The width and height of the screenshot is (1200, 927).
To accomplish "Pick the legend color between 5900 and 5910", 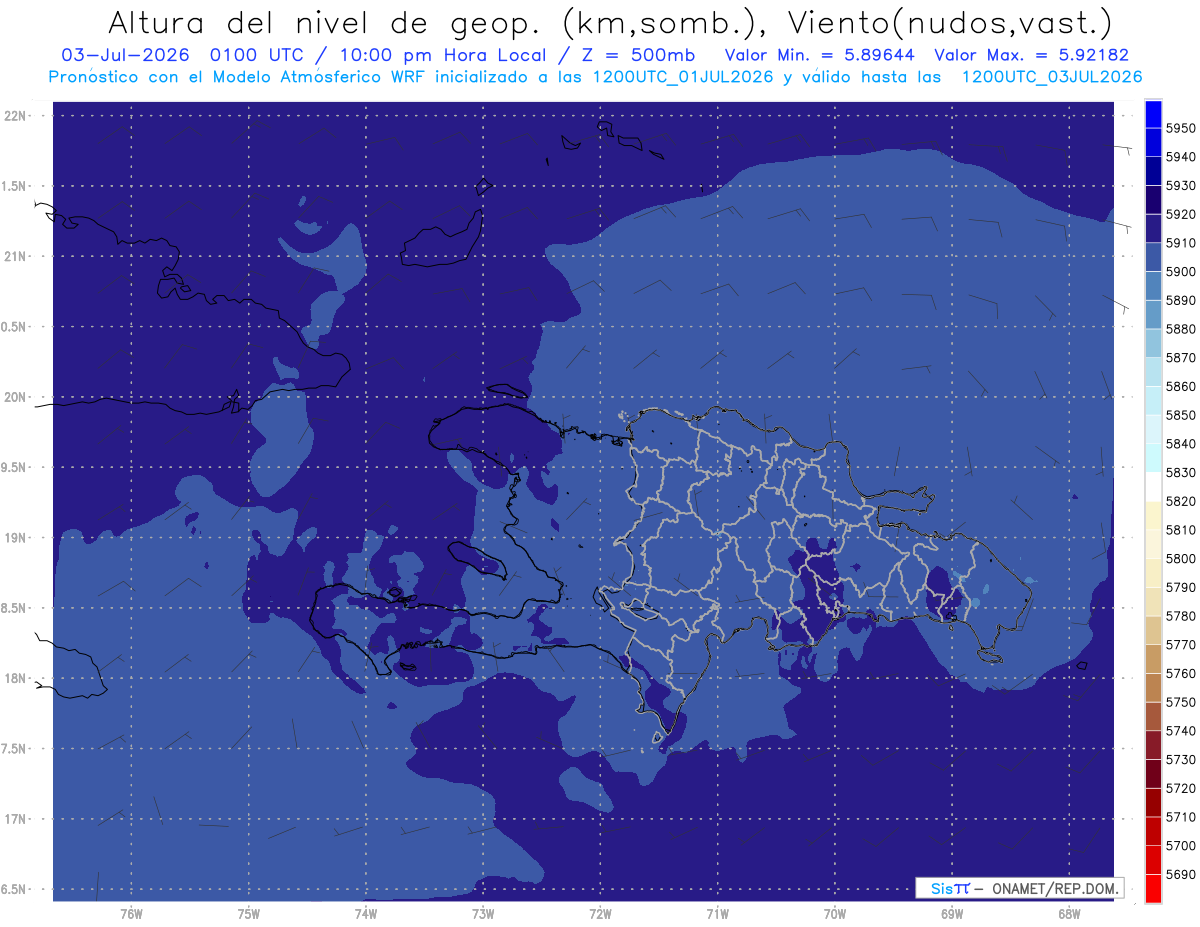I will point(1153,257).
